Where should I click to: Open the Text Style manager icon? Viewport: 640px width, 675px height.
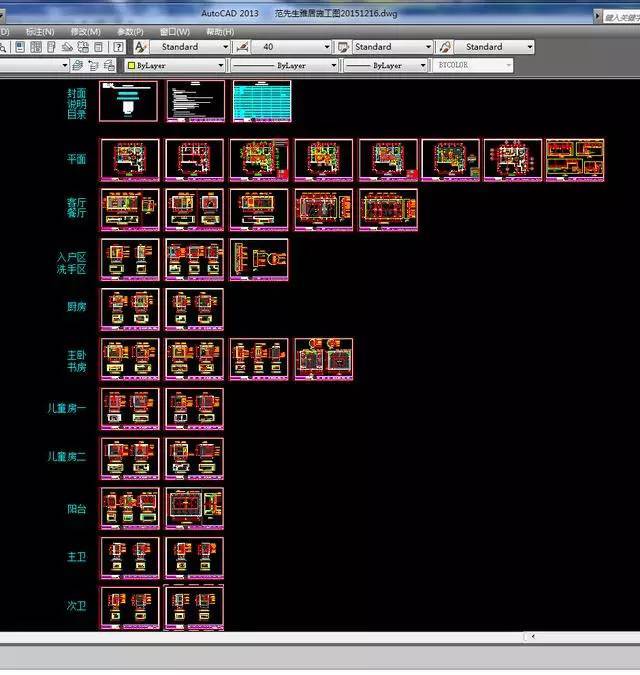coord(141,47)
